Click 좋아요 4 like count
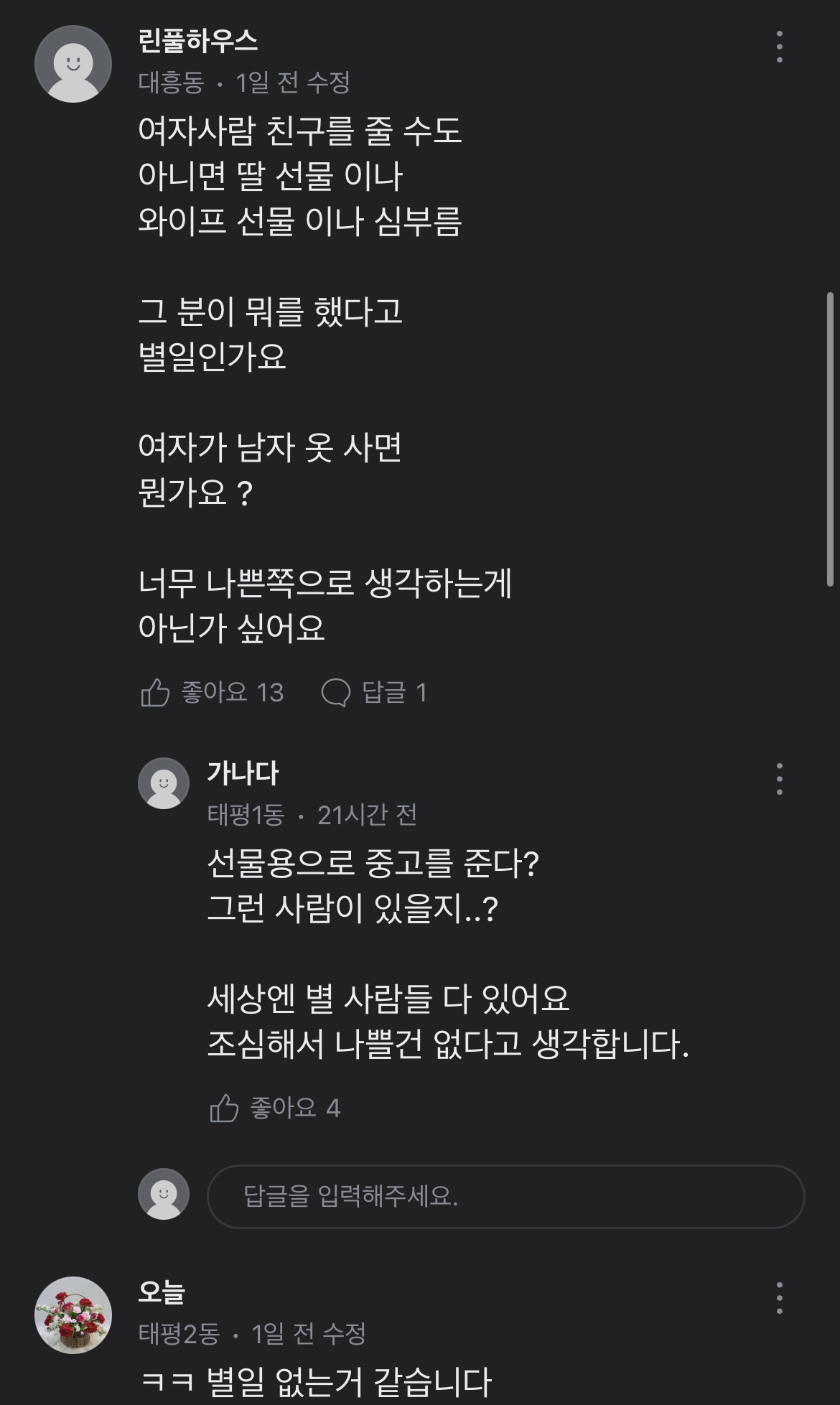 click(295, 1108)
